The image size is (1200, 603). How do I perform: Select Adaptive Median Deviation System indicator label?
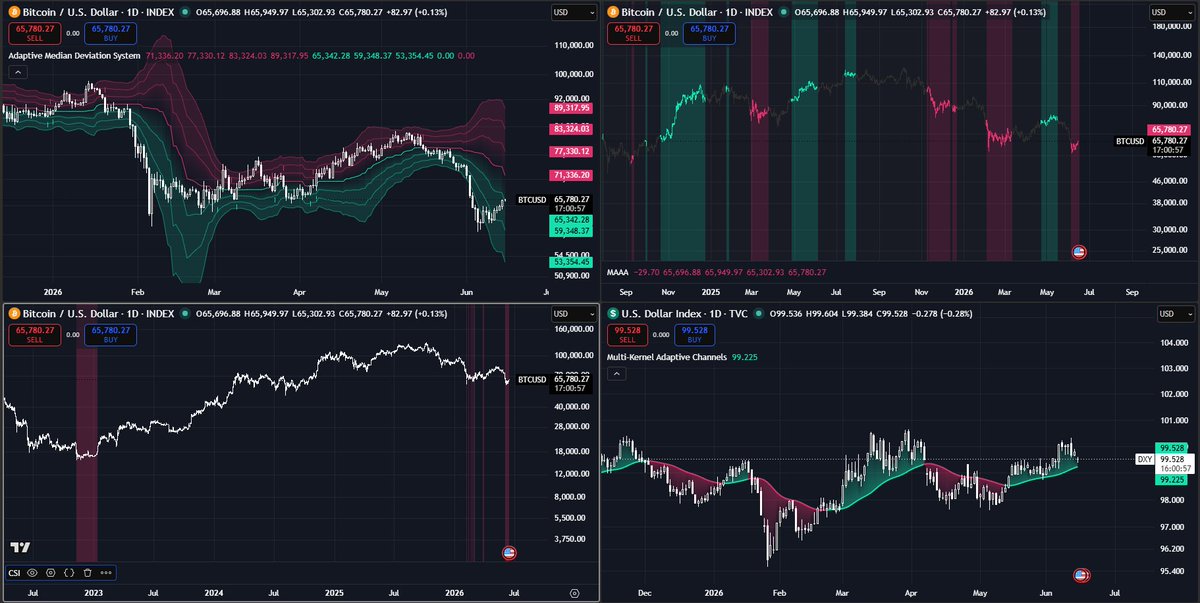click(x=75, y=55)
